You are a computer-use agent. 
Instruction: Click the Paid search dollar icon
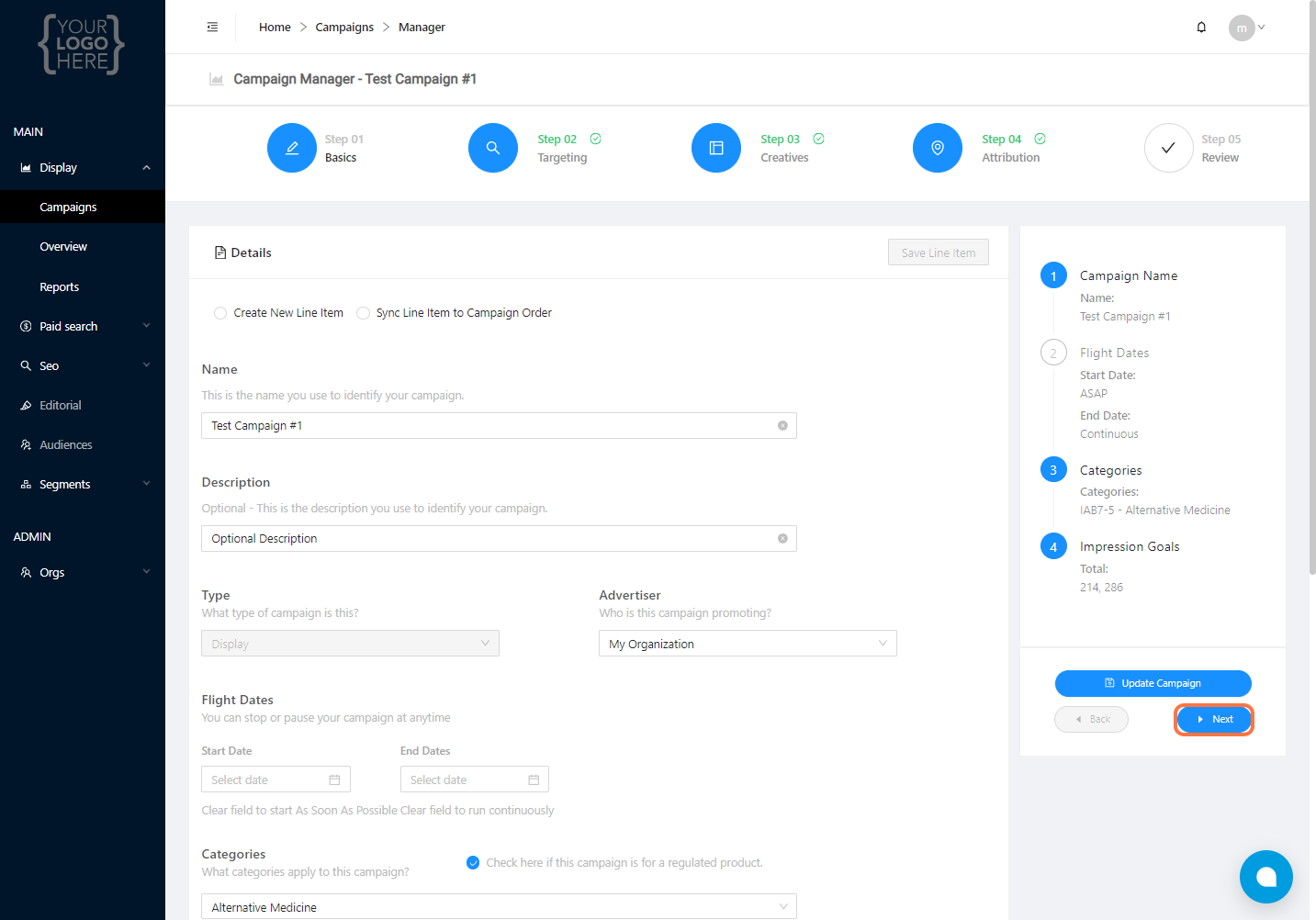pyautogui.click(x=26, y=327)
